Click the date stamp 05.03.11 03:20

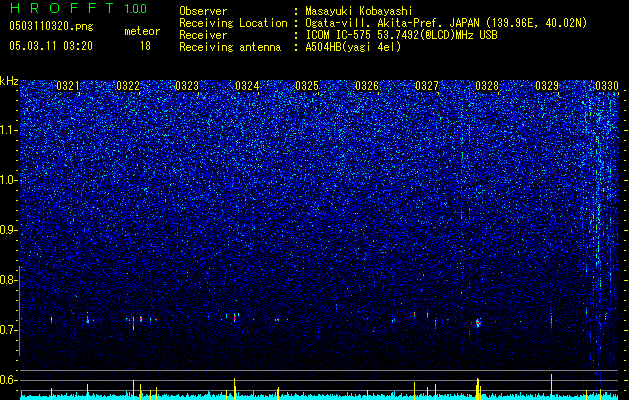coord(51,46)
